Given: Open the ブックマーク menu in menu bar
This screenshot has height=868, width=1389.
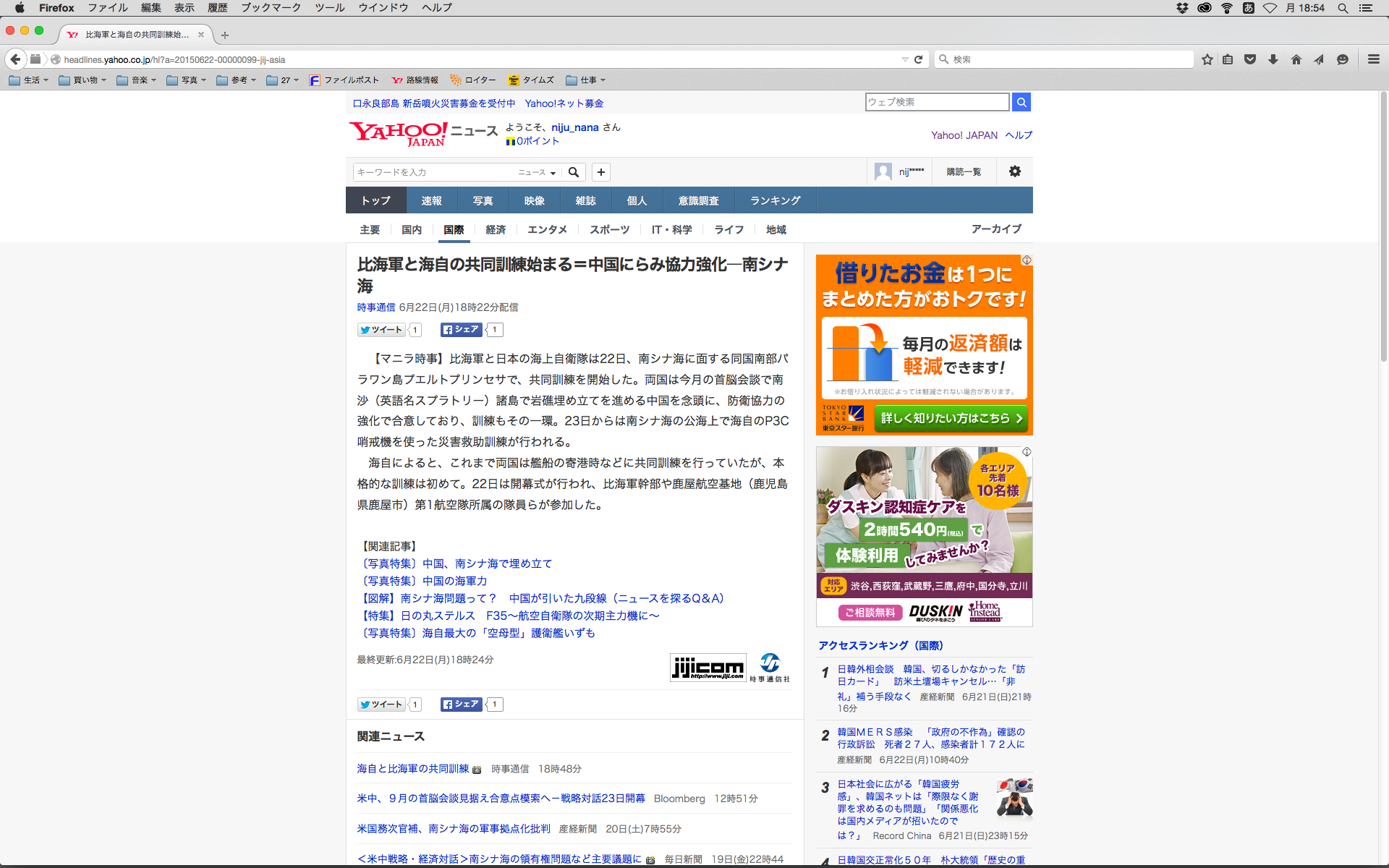Looking at the screenshot, I should point(271,8).
